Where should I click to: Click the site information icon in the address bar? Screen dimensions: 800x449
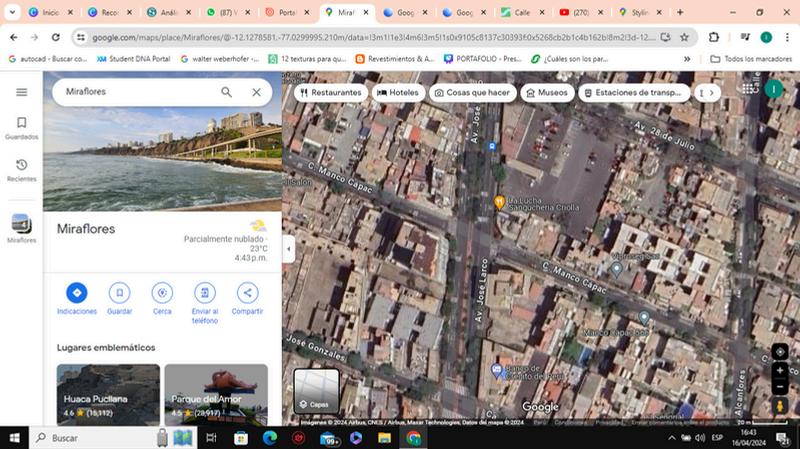point(81,37)
